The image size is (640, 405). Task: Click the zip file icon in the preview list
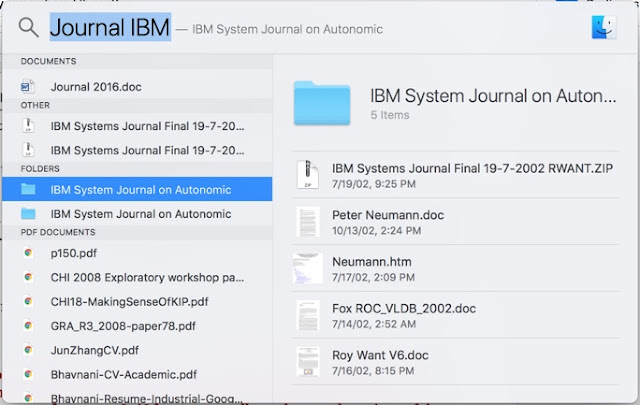[x=308, y=174]
